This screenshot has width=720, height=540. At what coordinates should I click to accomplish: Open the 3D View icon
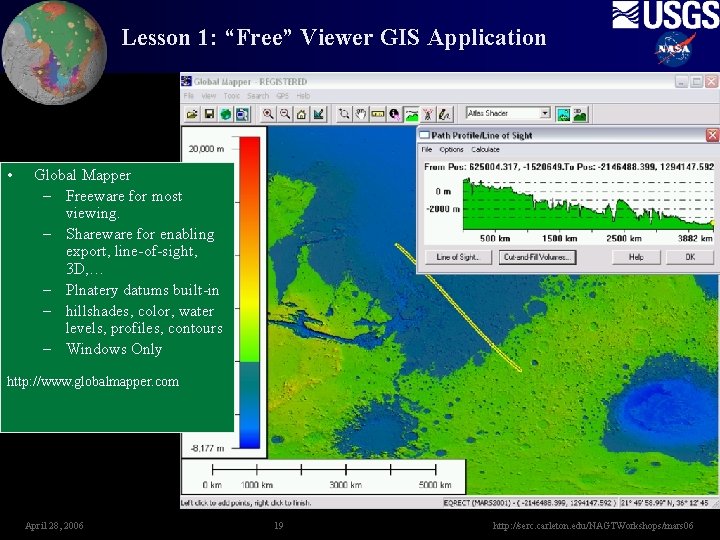coord(580,114)
